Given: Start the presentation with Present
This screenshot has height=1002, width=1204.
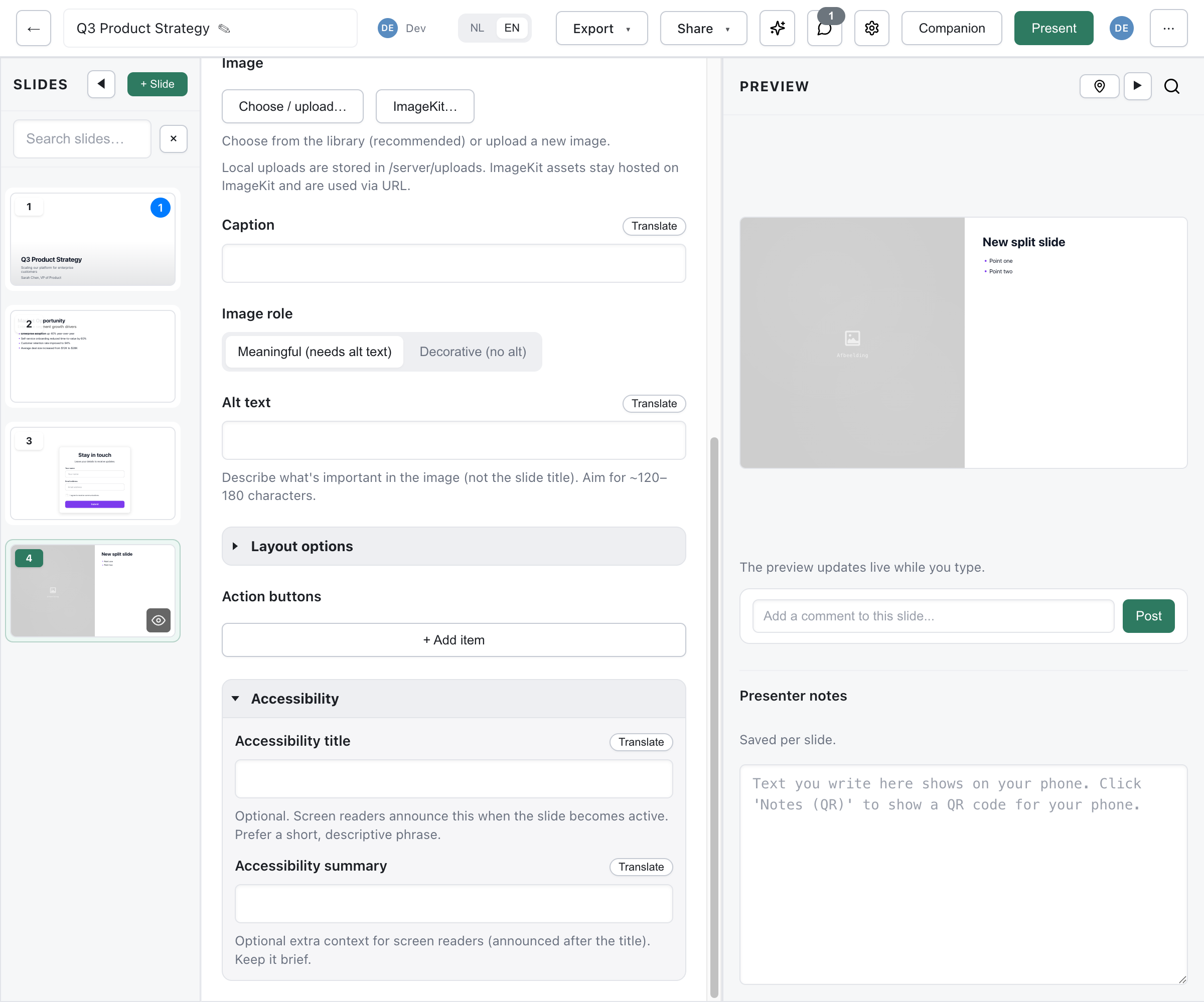Looking at the screenshot, I should point(1053,28).
